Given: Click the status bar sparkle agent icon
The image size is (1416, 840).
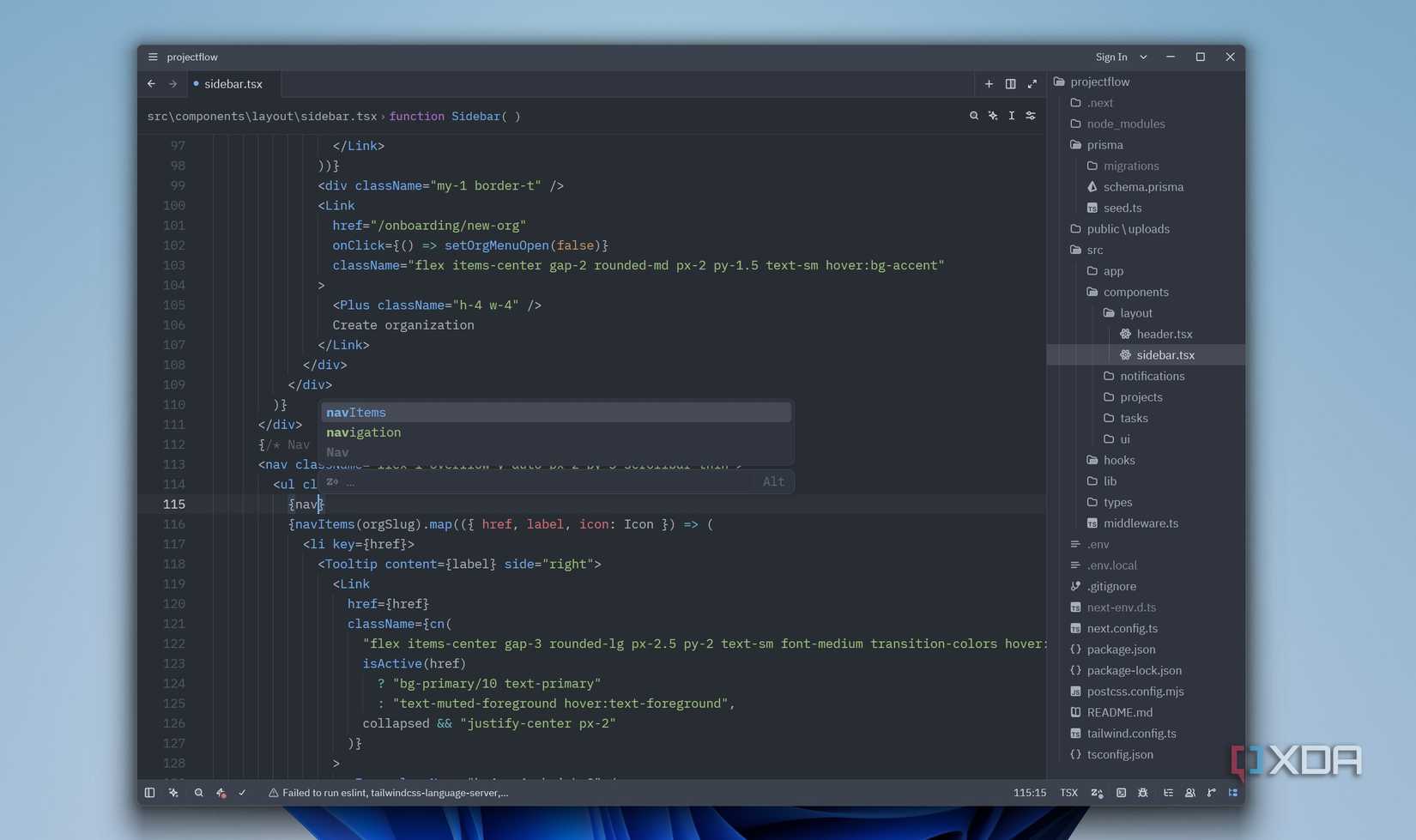Looking at the screenshot, I should tap(173, 793).
